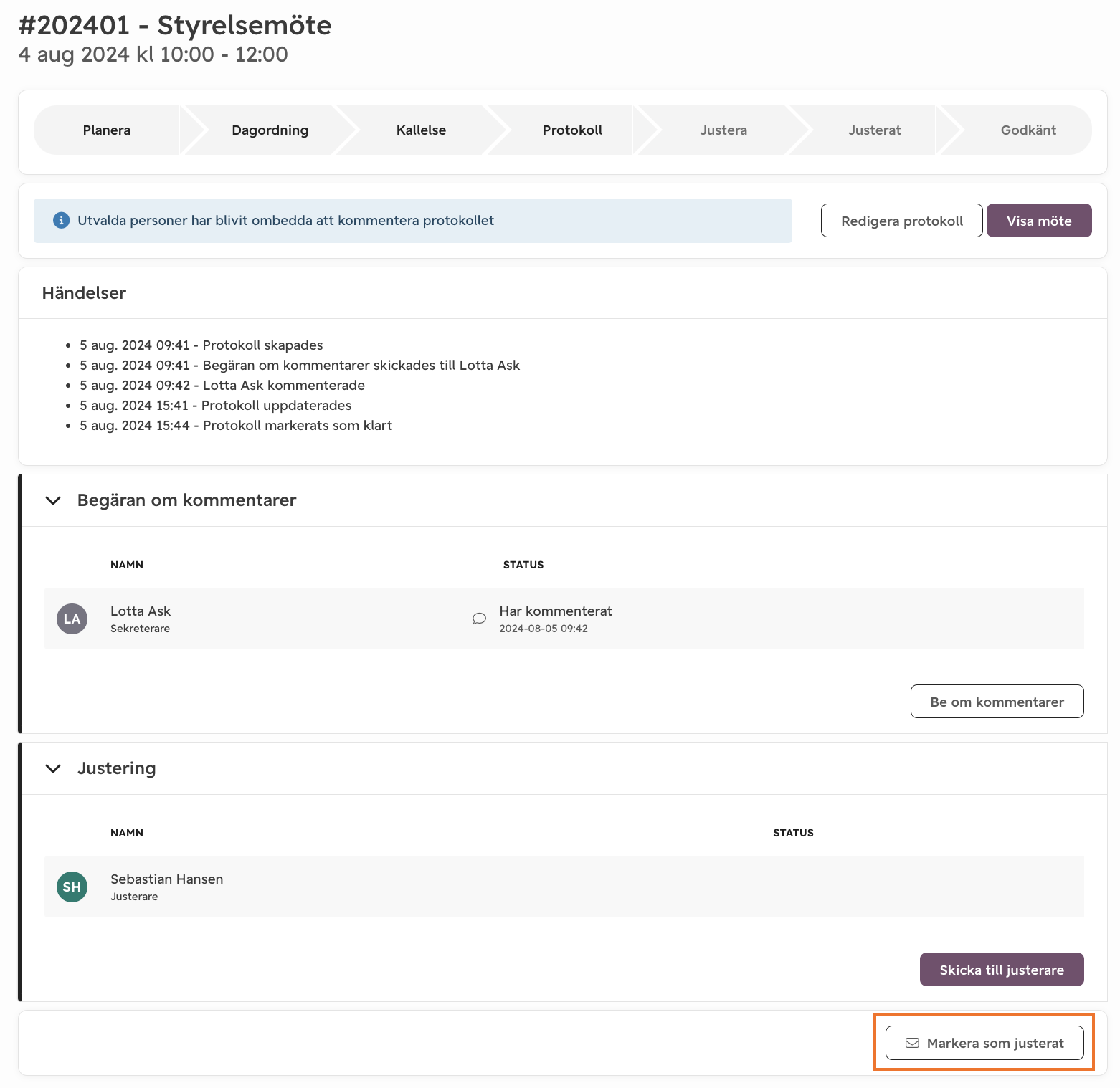The image size is (1120, 1088).
Task: Click the Redigera protokoll button
Action: point(902,221)
